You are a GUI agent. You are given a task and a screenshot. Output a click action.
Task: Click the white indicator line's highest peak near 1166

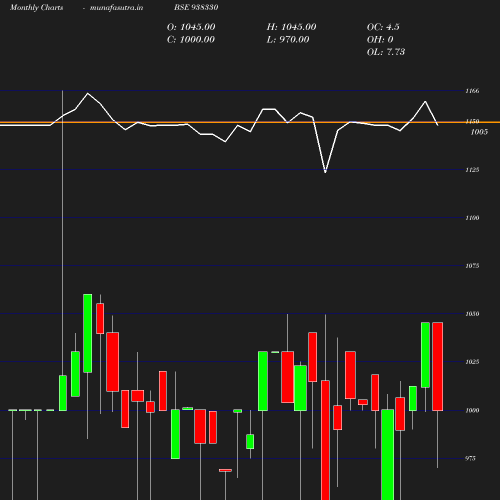[88, 94]
